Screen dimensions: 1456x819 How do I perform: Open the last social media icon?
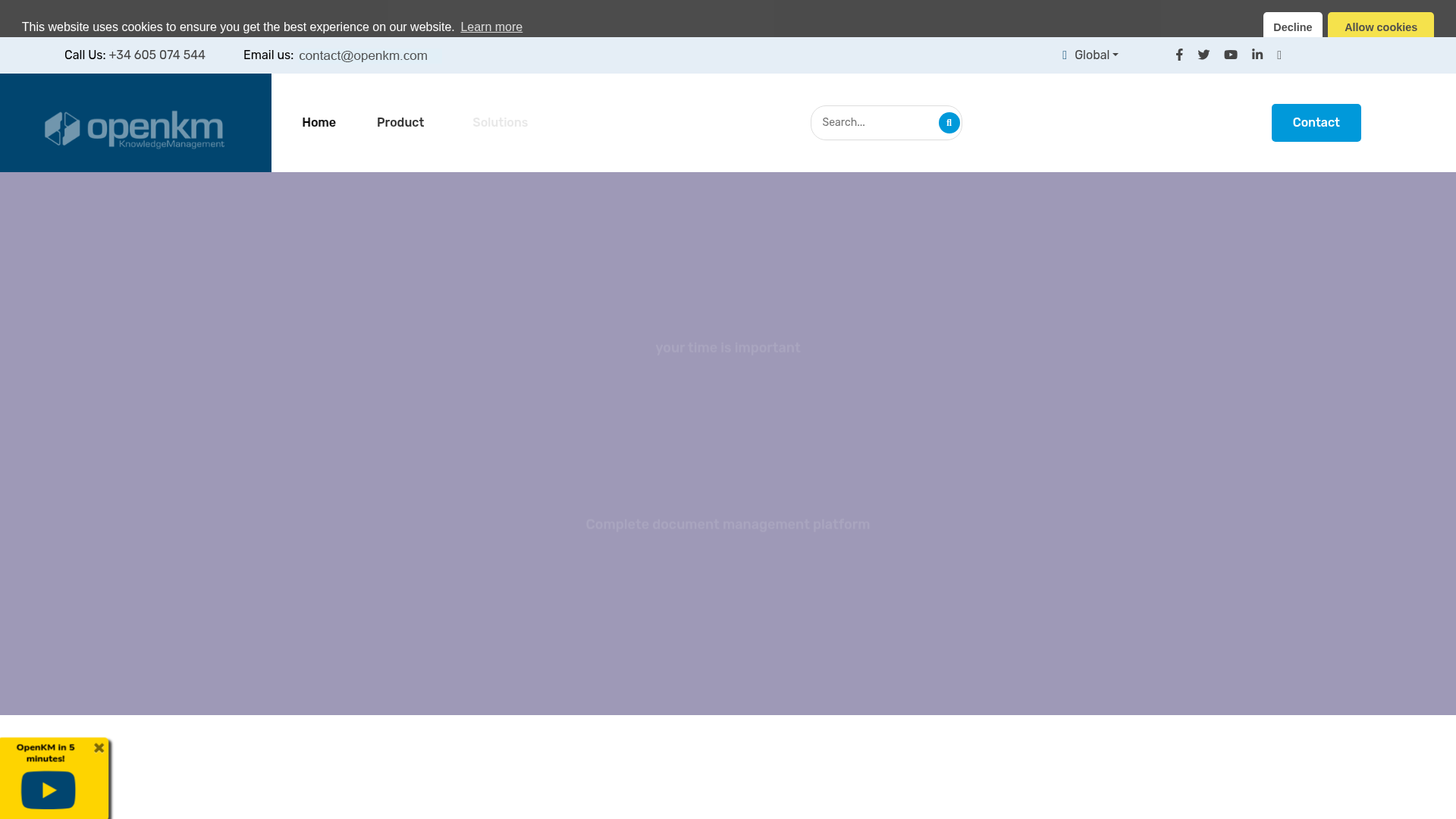1280,55
